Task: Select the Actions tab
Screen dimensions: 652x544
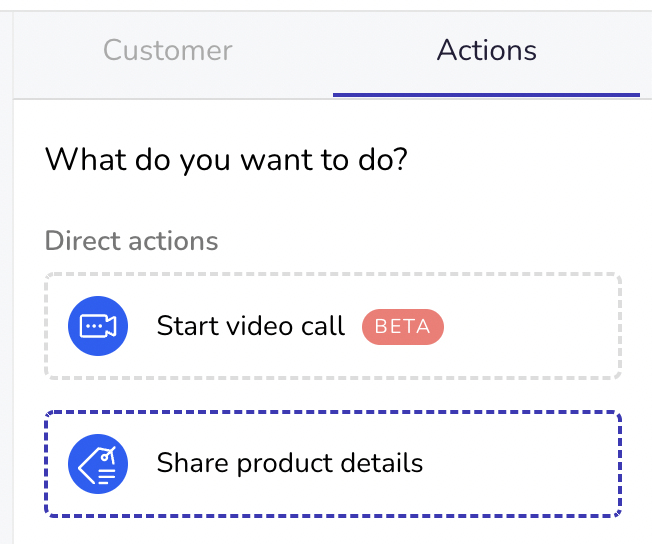Action: (x=486, y=50)
